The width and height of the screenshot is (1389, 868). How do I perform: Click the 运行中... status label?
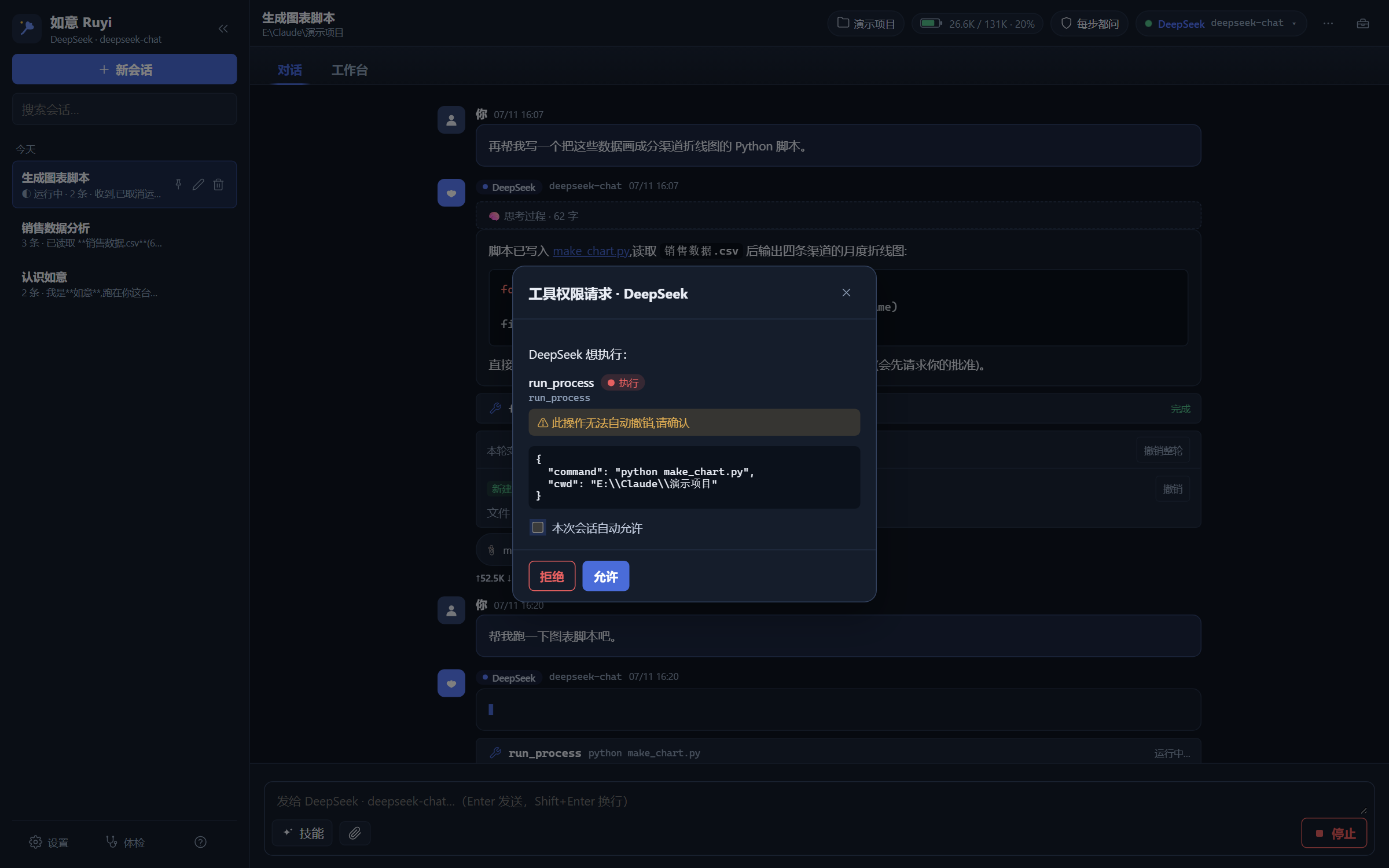pos(1172,753)
